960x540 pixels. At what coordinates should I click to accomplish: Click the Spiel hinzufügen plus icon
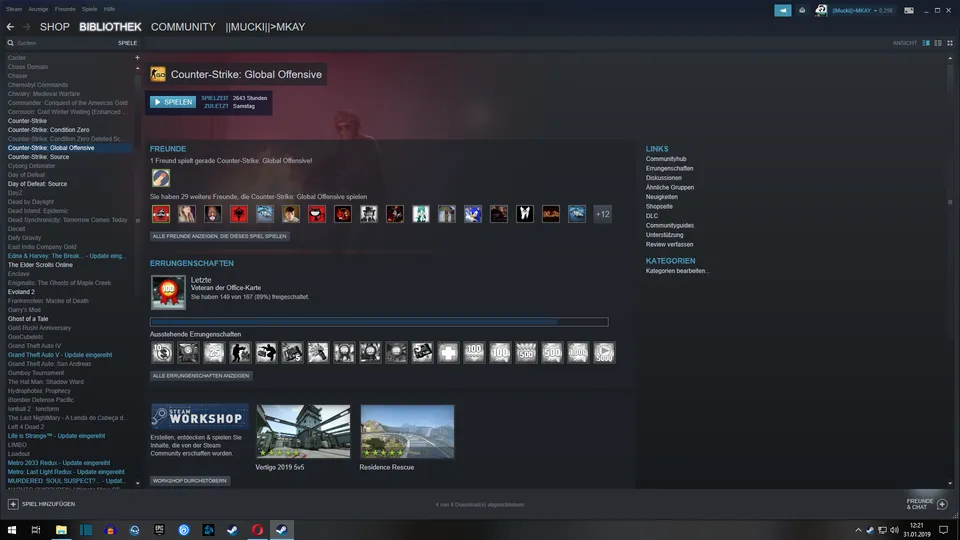[13, 504]
